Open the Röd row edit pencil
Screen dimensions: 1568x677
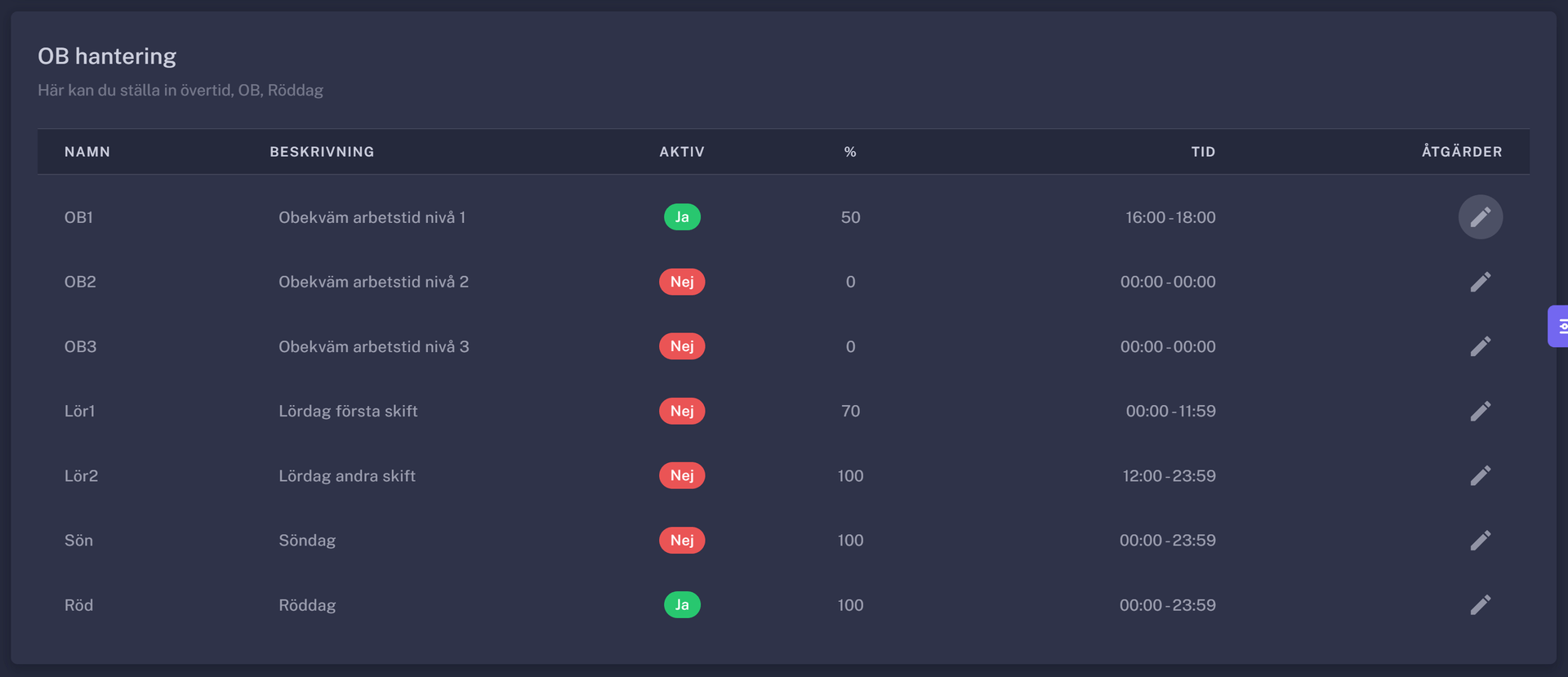pos(1480,605)
